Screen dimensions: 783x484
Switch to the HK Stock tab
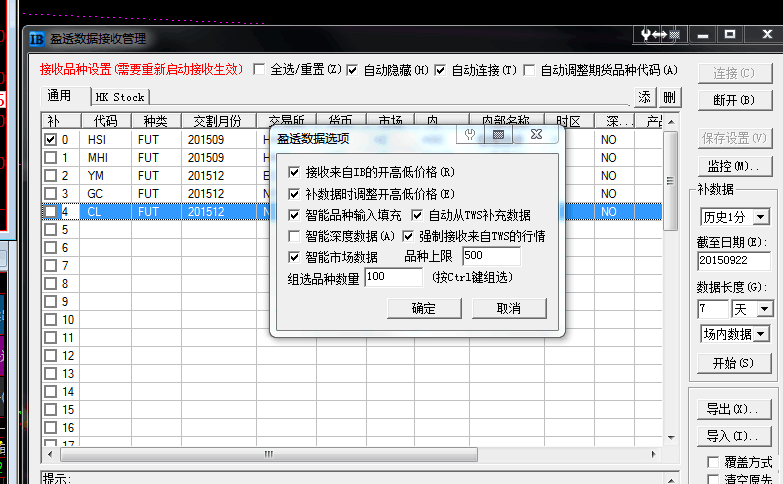pyautogui.click(x=120, y=97)
